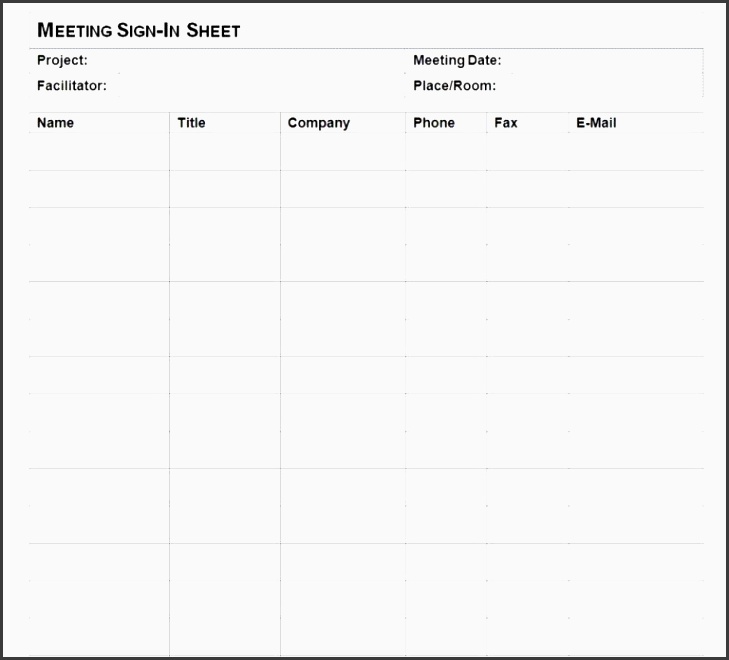
Task: Click first empty cell under Phone
Action: 446,152
